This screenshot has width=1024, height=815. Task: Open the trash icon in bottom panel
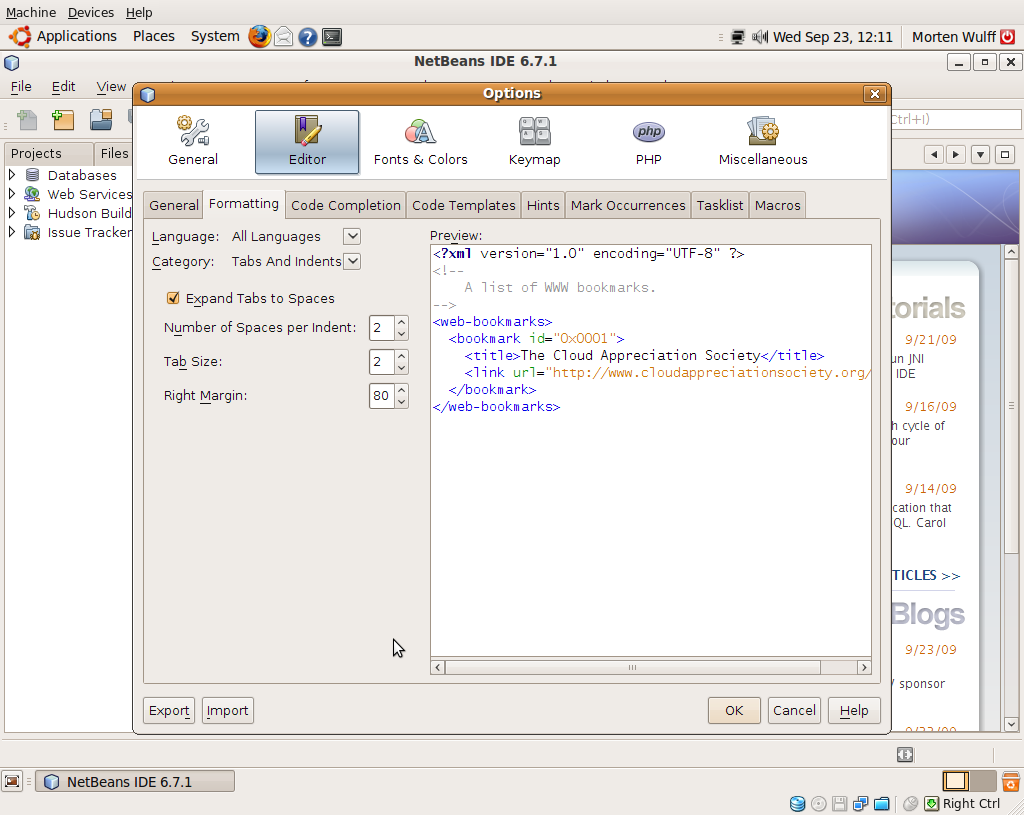(1010, 781)
